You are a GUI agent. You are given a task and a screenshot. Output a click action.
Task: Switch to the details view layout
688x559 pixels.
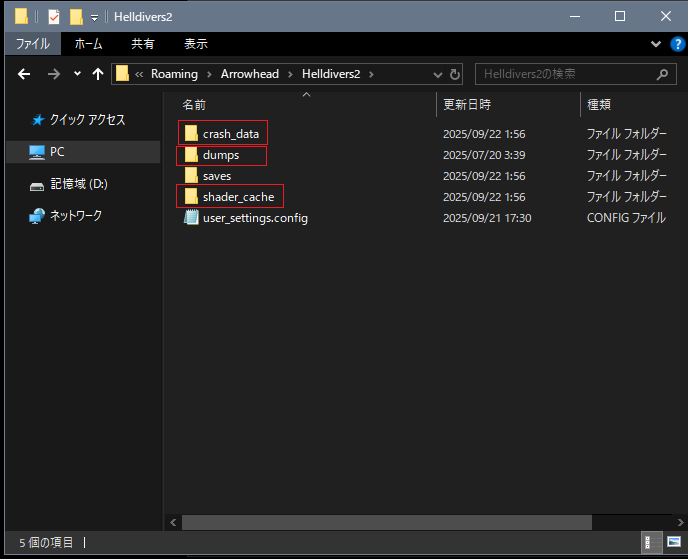(x=652, y=542)
